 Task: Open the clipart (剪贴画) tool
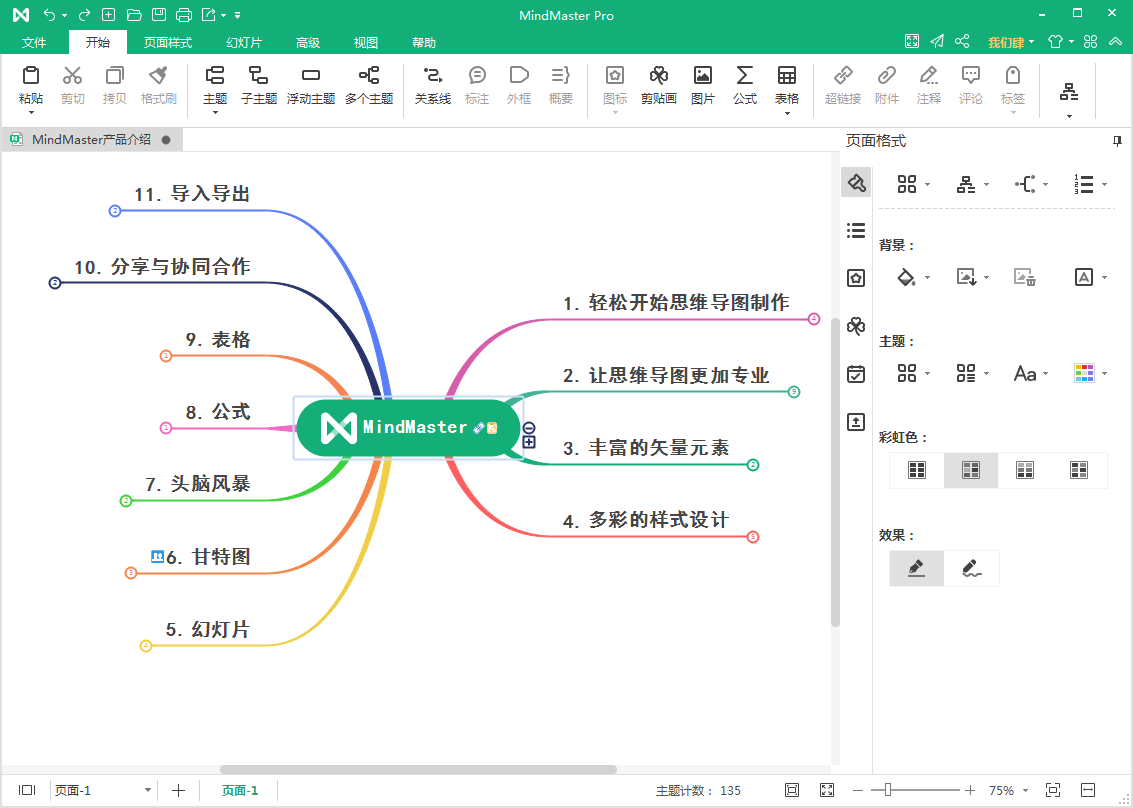point(658,85)
